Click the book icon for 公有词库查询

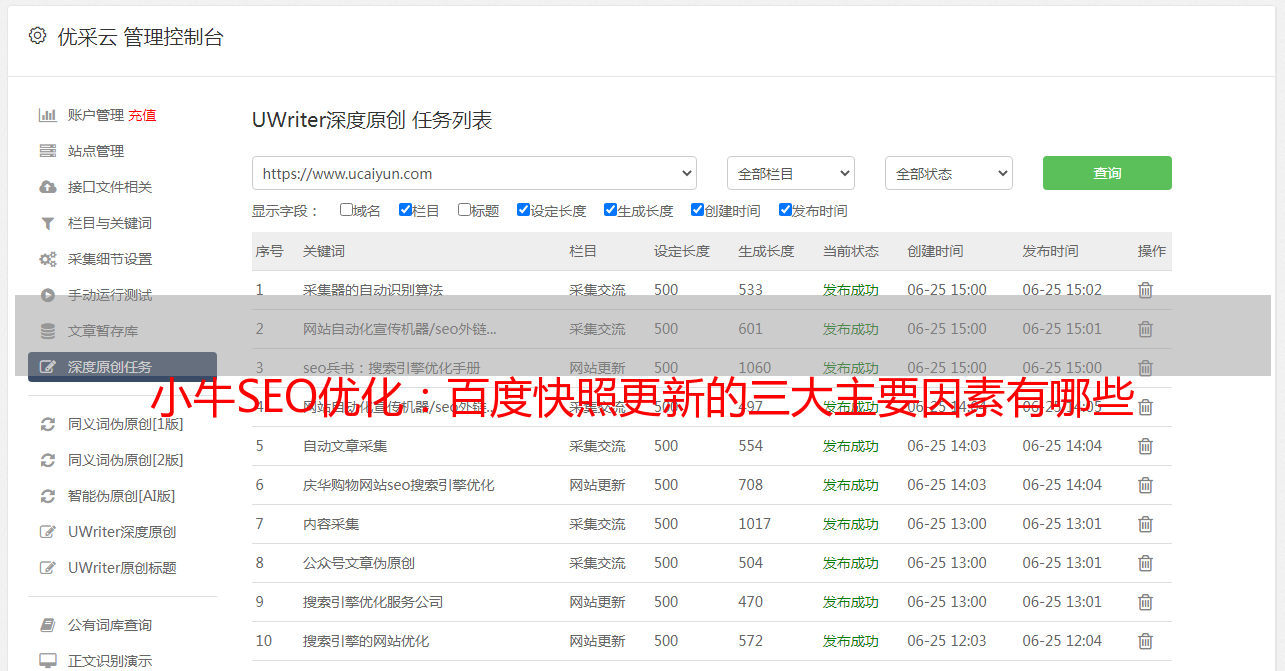point(47,625)
